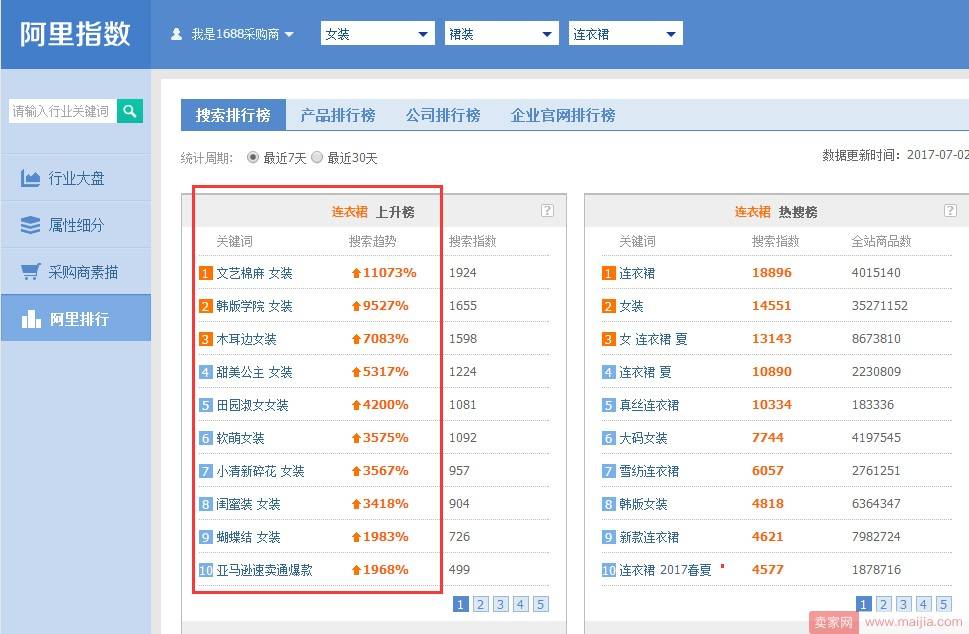Switch to 公司排行榜 tab
Image resolution: width=969 pixels, height=634 pixels.
(443, 115)
